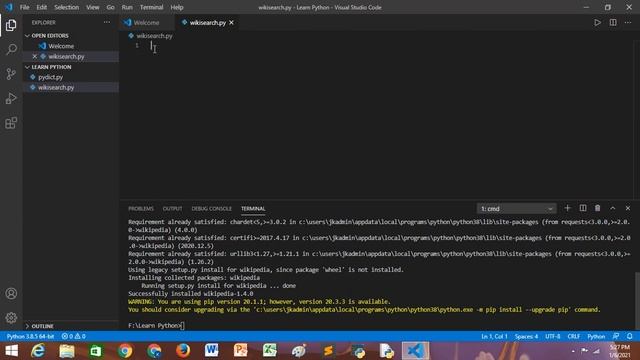Change language mode via Python status item
This screenshot has height=360, width=640.
[596, 336]
